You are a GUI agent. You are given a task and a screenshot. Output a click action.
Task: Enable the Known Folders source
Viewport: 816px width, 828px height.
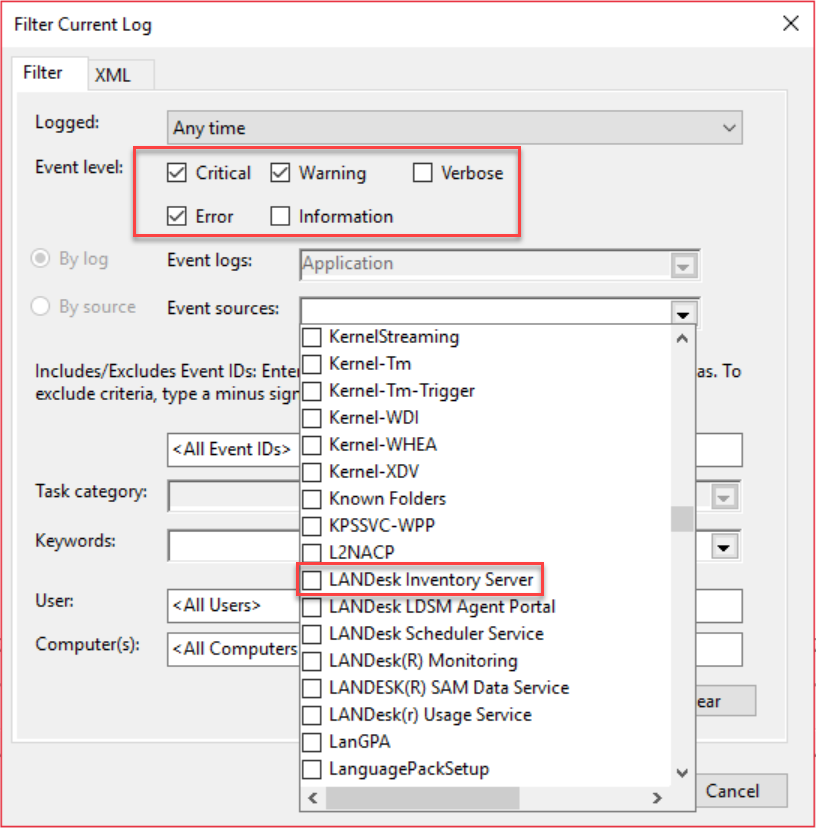[311, 499]
